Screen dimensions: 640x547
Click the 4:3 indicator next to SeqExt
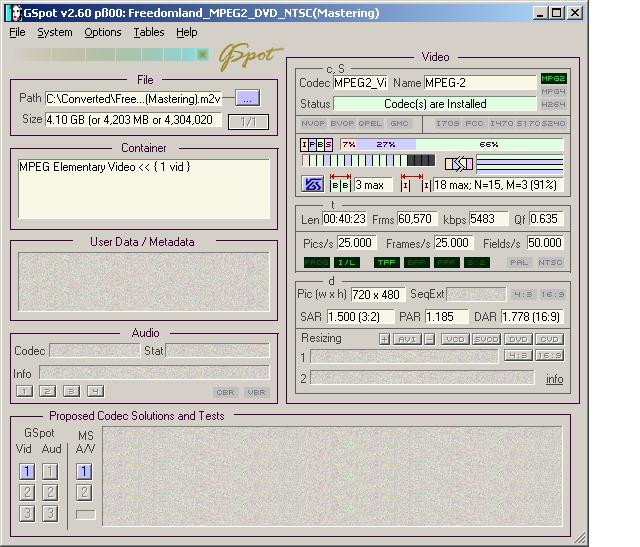pyautogui.click(x=523, y=294)
